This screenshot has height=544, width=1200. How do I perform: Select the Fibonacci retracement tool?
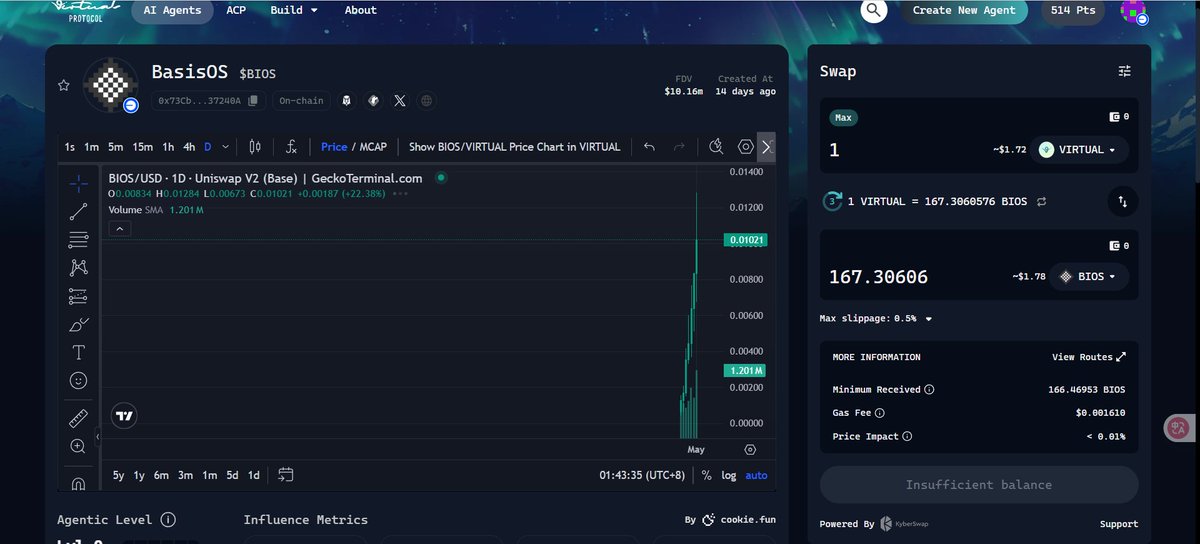(78, 239)
